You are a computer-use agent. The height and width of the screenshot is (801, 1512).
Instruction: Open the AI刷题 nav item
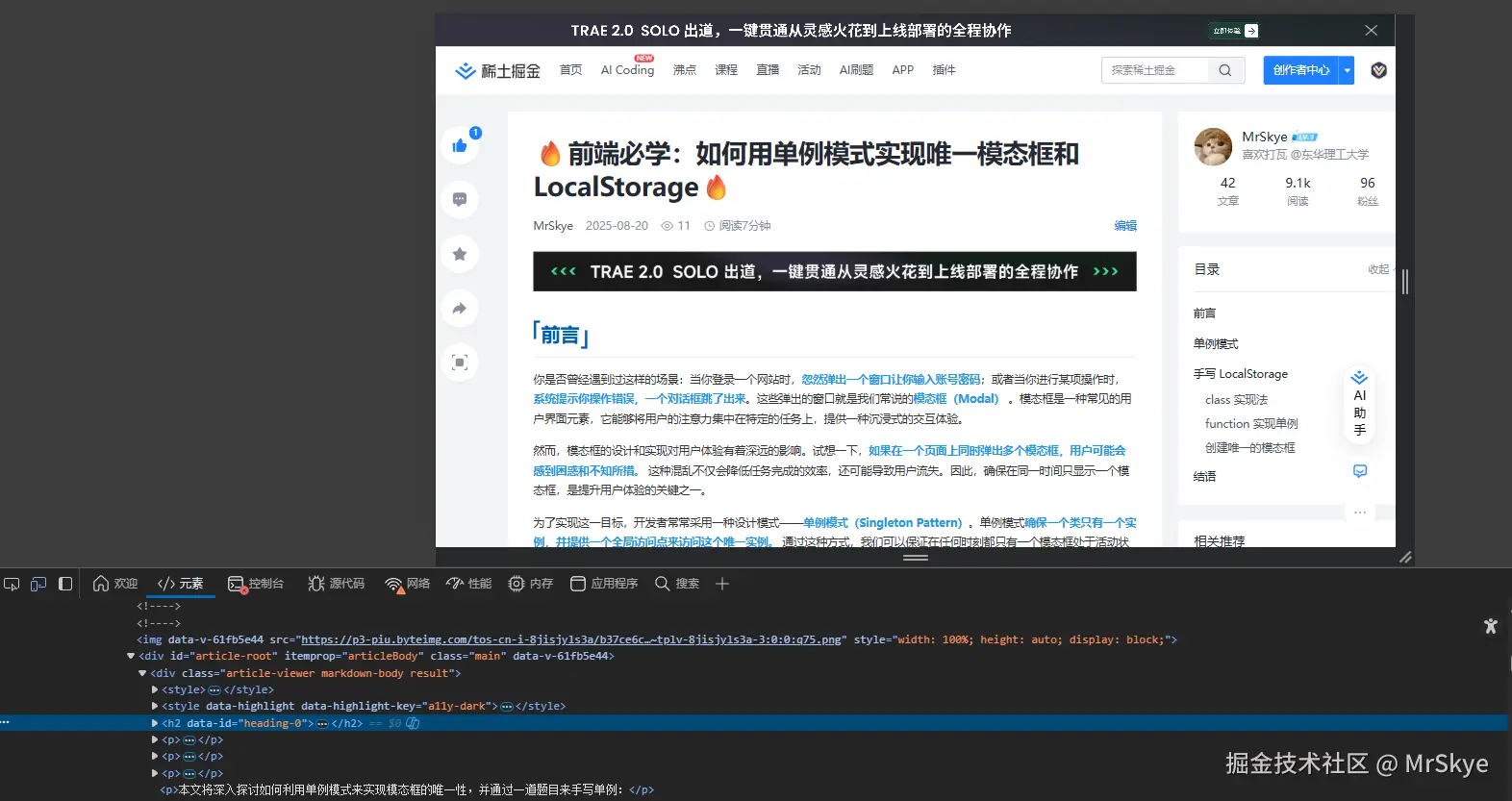point(856,70)
